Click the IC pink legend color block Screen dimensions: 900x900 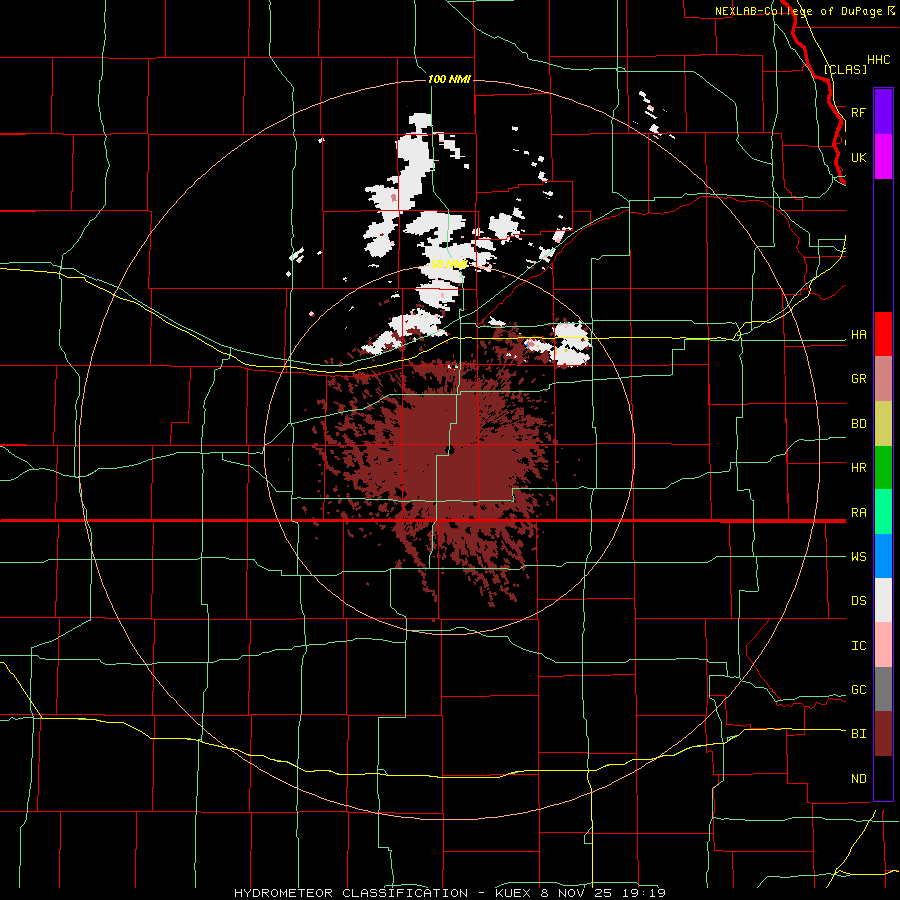click(x=883, y=645)
